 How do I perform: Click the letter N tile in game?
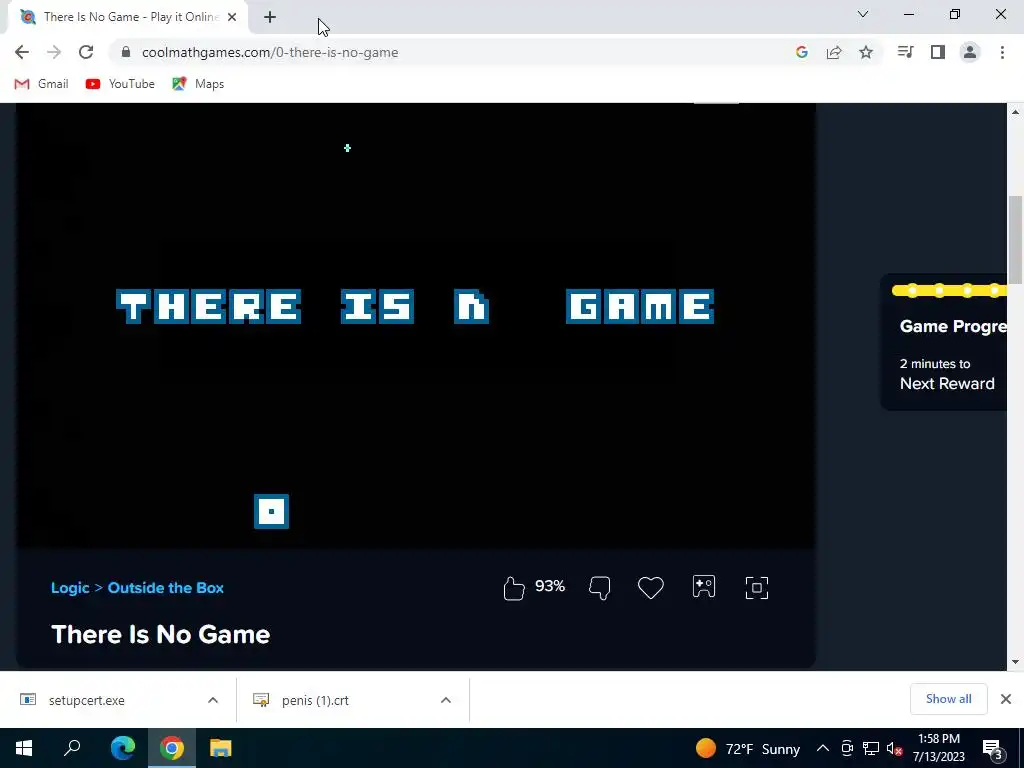(x=472, y=306)
